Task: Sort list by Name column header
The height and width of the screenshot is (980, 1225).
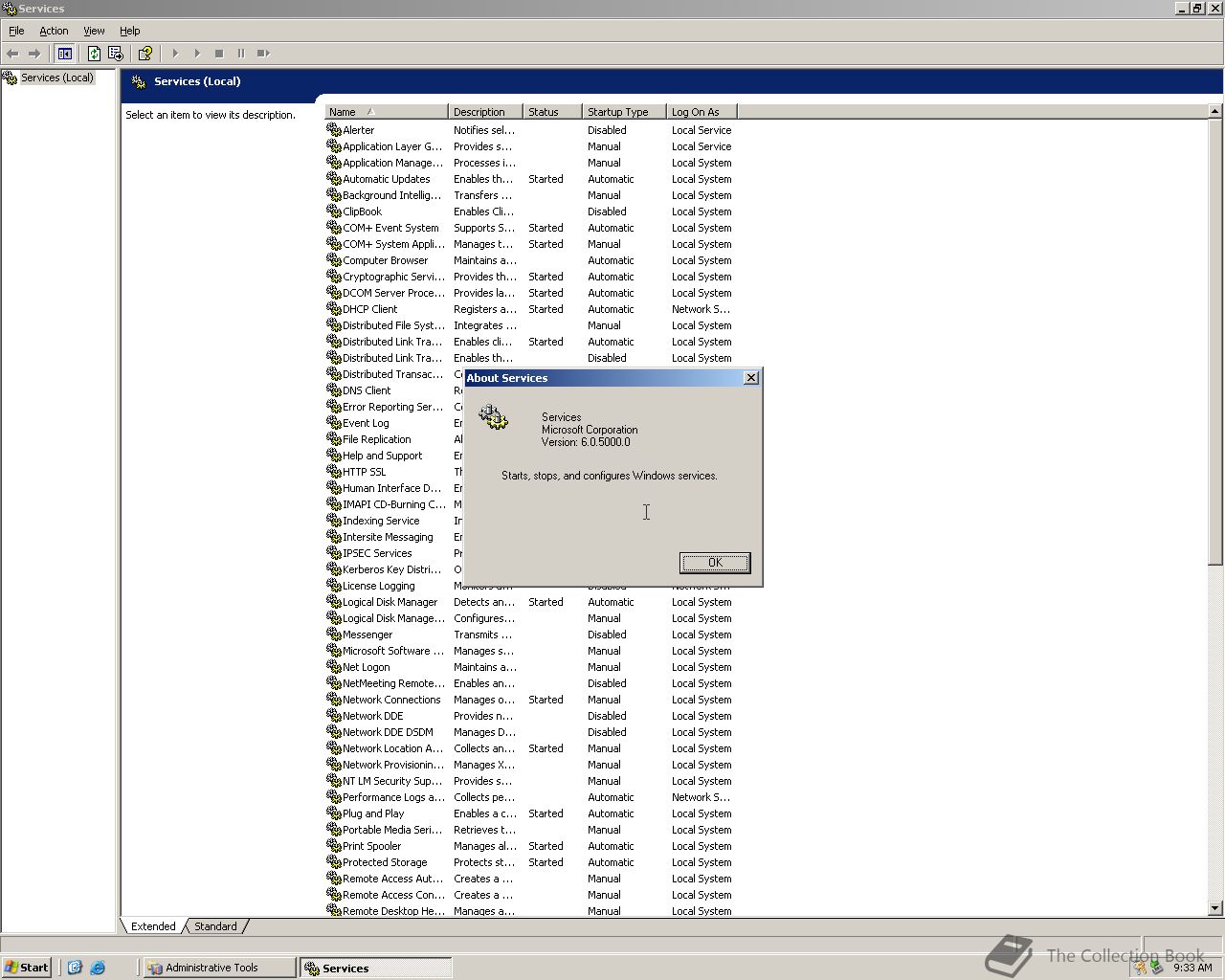Action: coord(387,112)
